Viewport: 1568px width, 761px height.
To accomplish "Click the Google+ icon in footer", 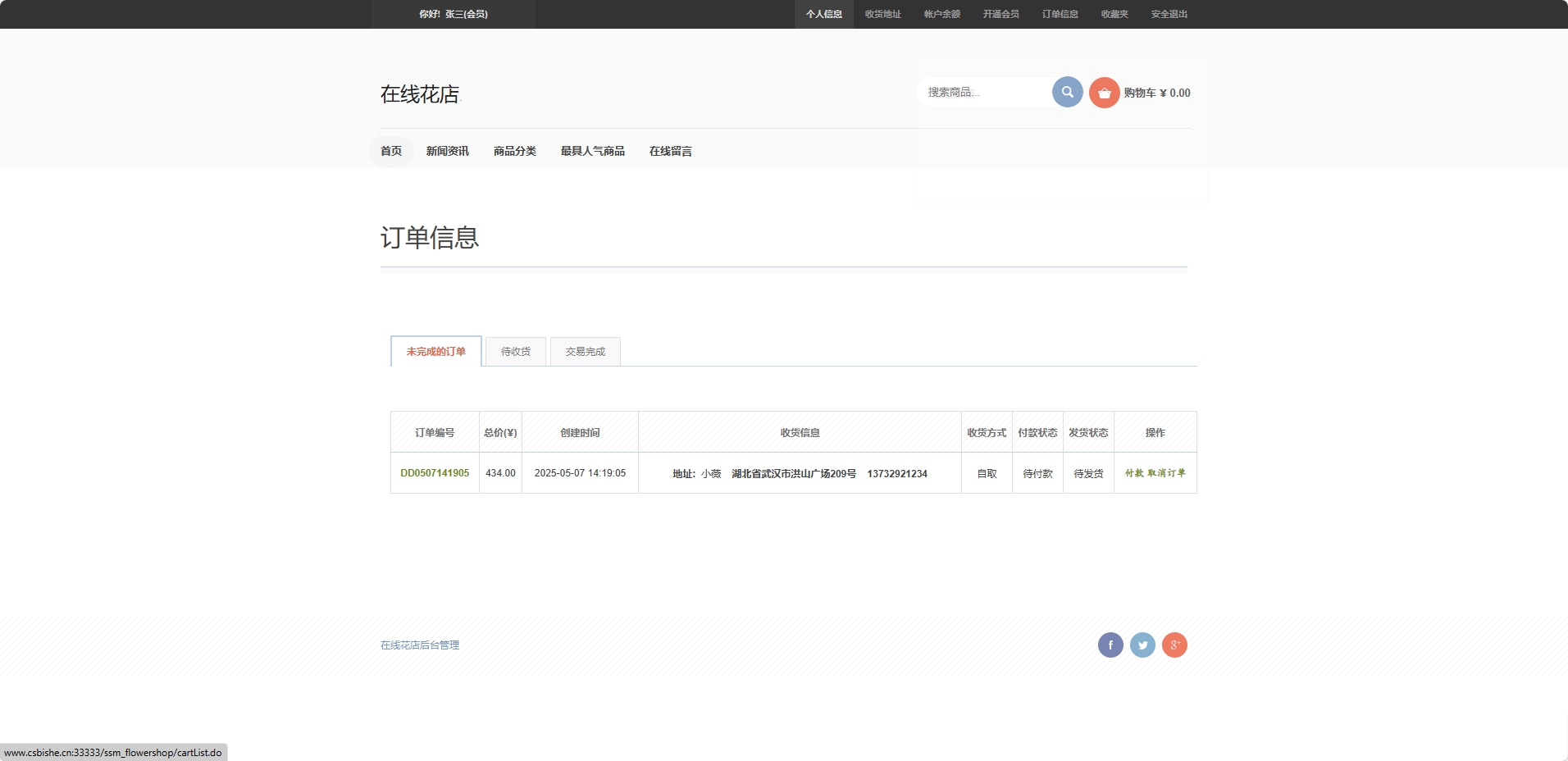I will 1174,645.
